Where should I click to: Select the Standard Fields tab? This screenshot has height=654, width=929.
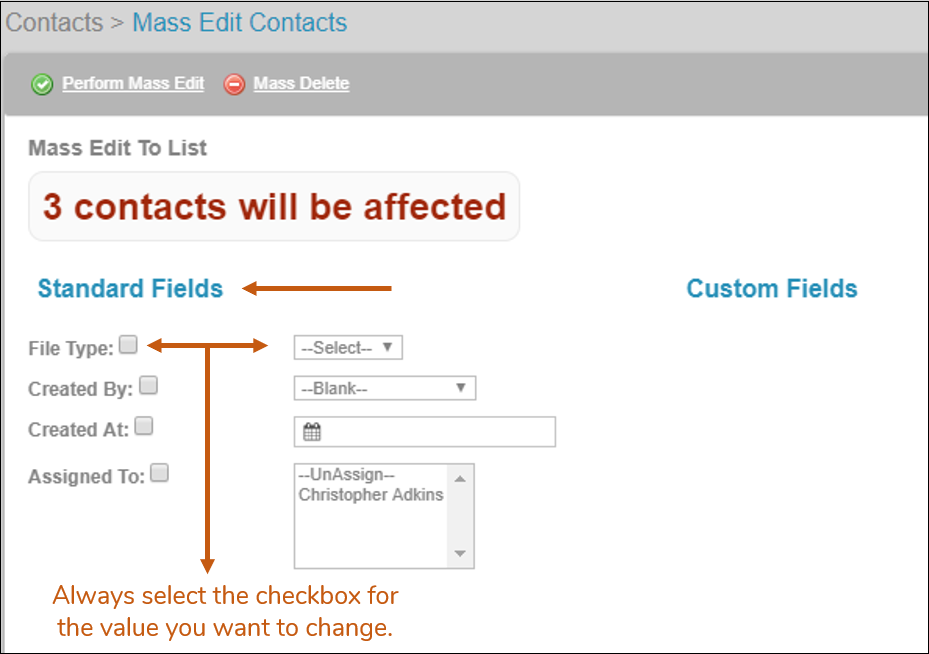coord(130,288)
